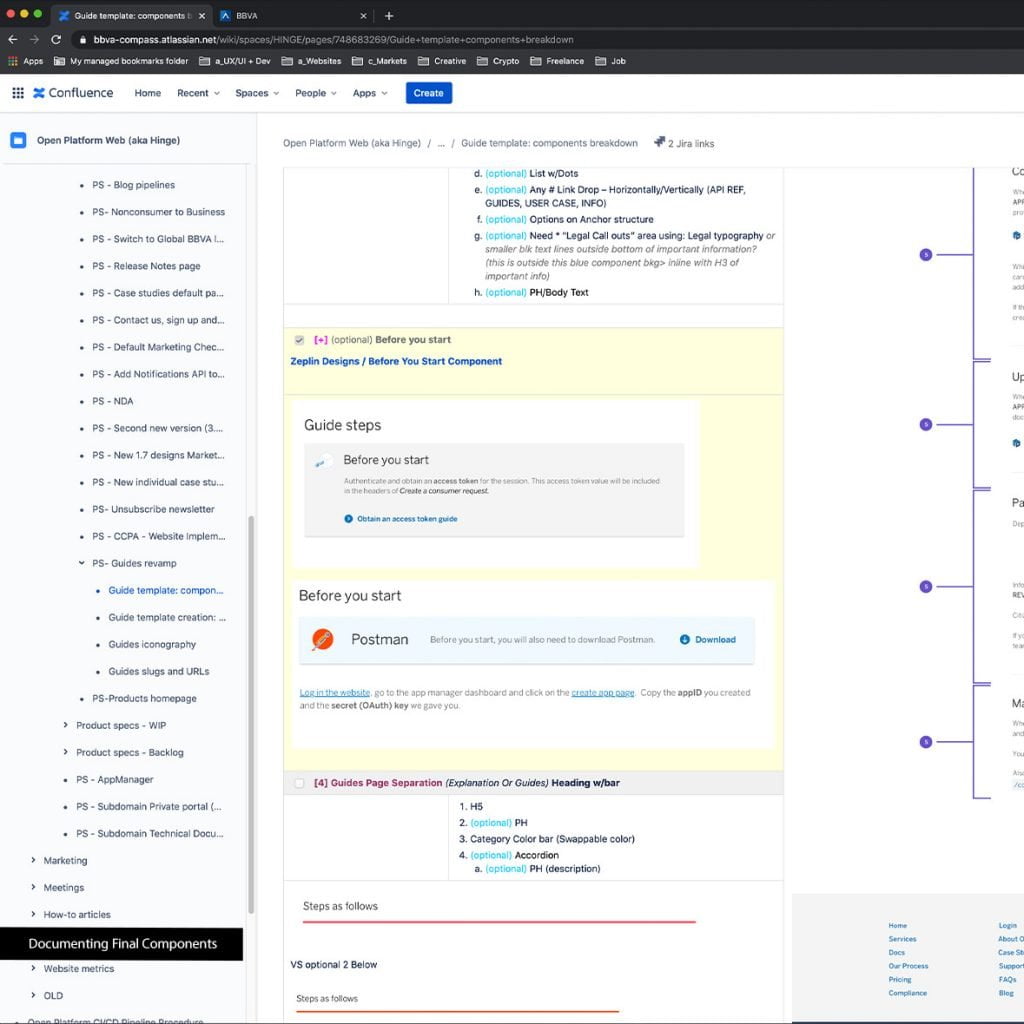1024x1024 pixels.
Task: Click the Postman logo icon
Action: [x=322, y=639]
